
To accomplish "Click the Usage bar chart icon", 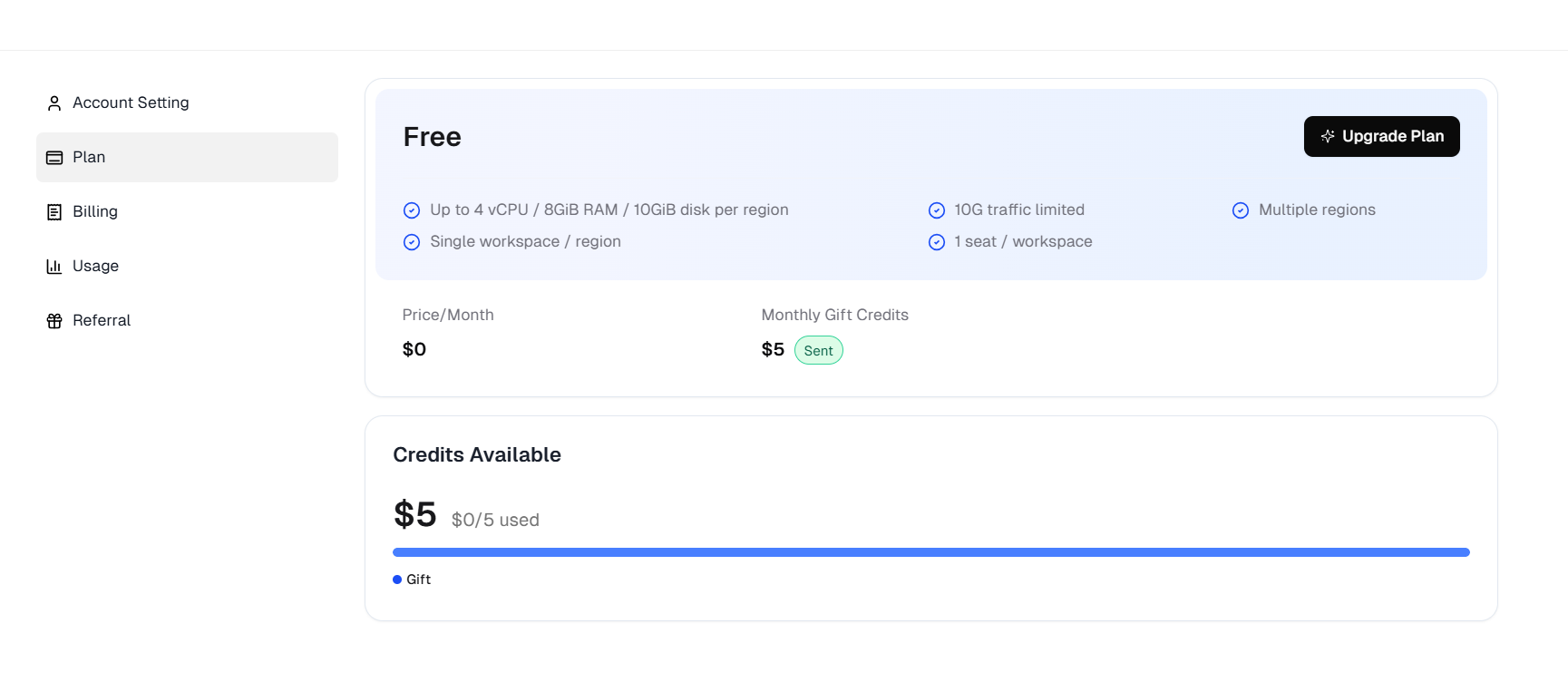I will click(x=54, y=267).
